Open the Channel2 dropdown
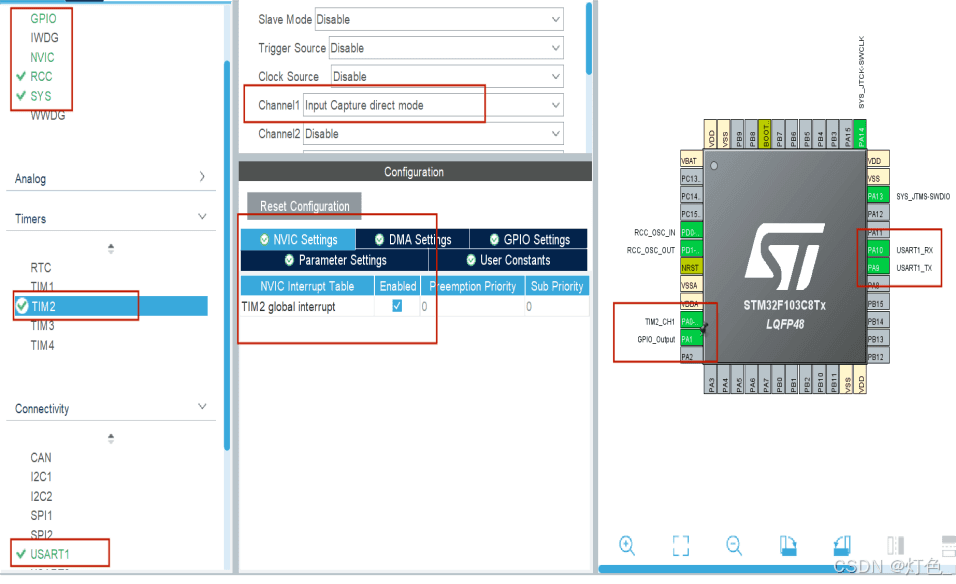 point(433,134)
